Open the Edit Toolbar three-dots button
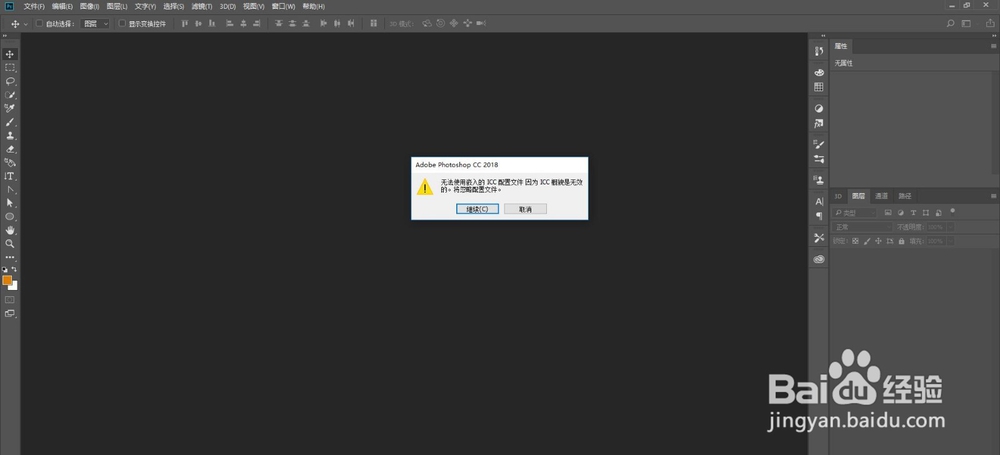1000x455 pixels. (x=10, y=257)
